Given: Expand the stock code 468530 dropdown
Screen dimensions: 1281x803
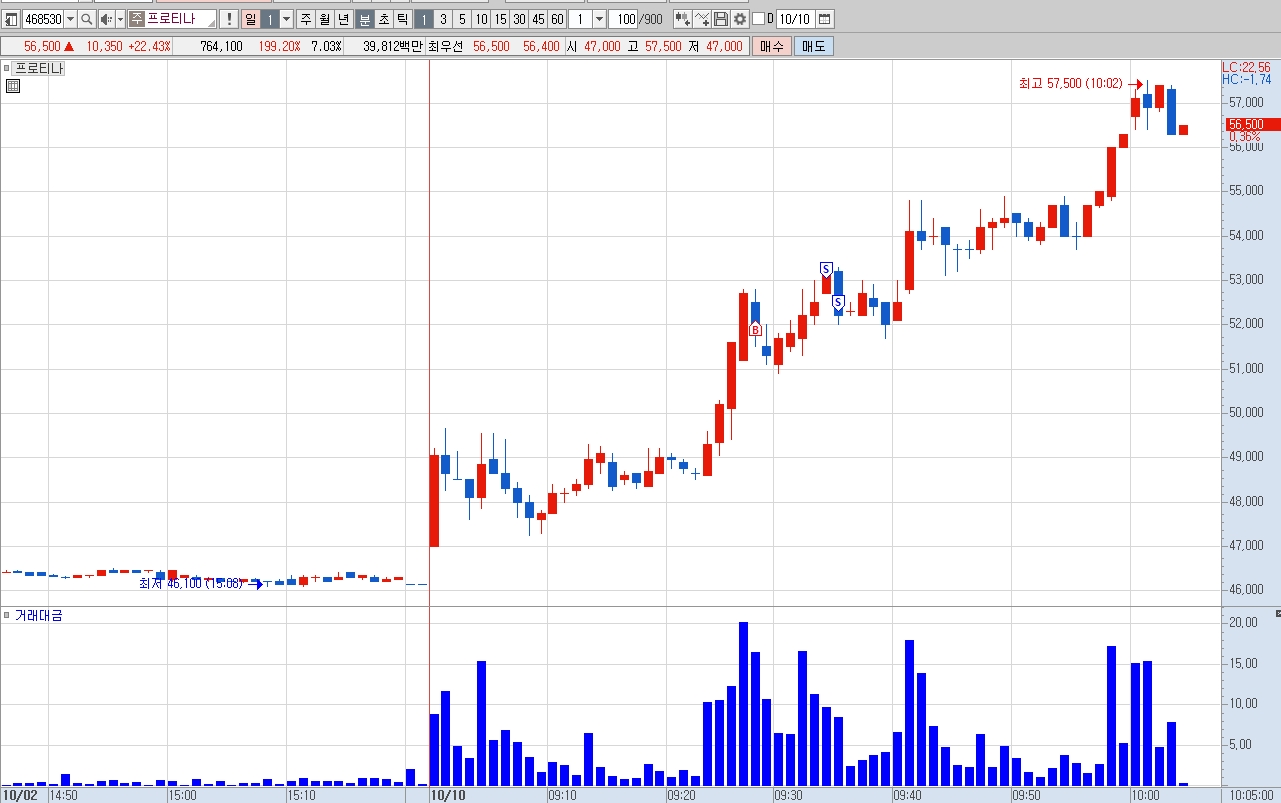Looking at the screenshot, I should [x=70, y=19].
